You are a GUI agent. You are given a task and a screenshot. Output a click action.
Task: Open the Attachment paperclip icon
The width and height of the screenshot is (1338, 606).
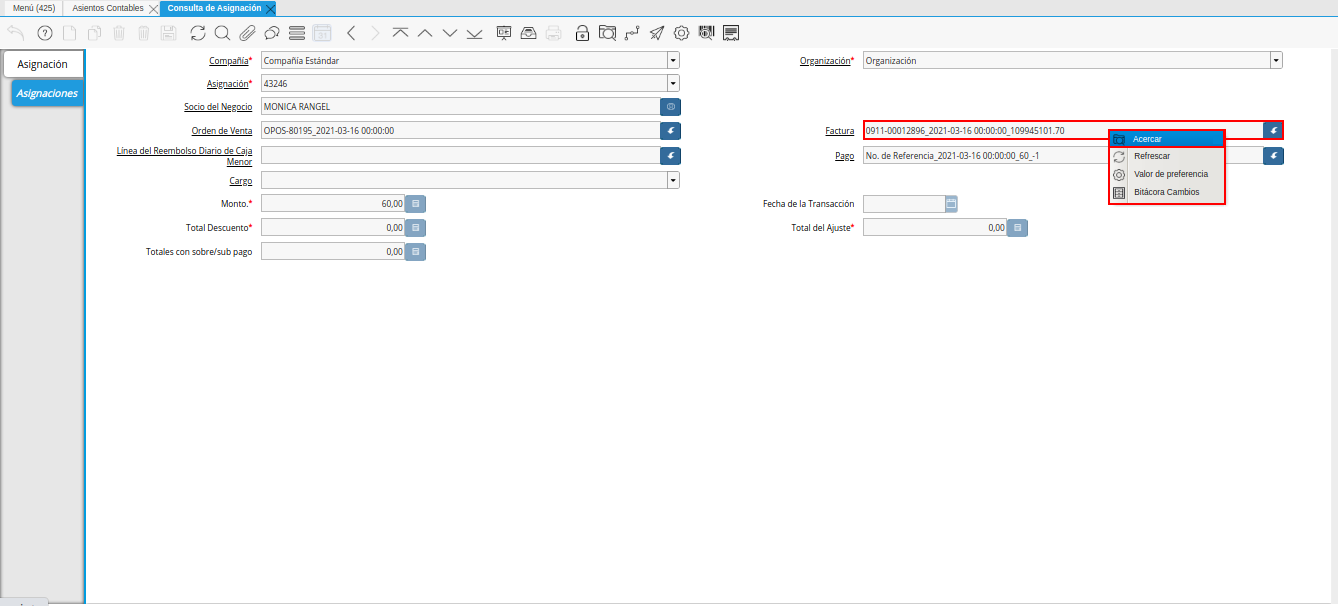pos(247,33)
